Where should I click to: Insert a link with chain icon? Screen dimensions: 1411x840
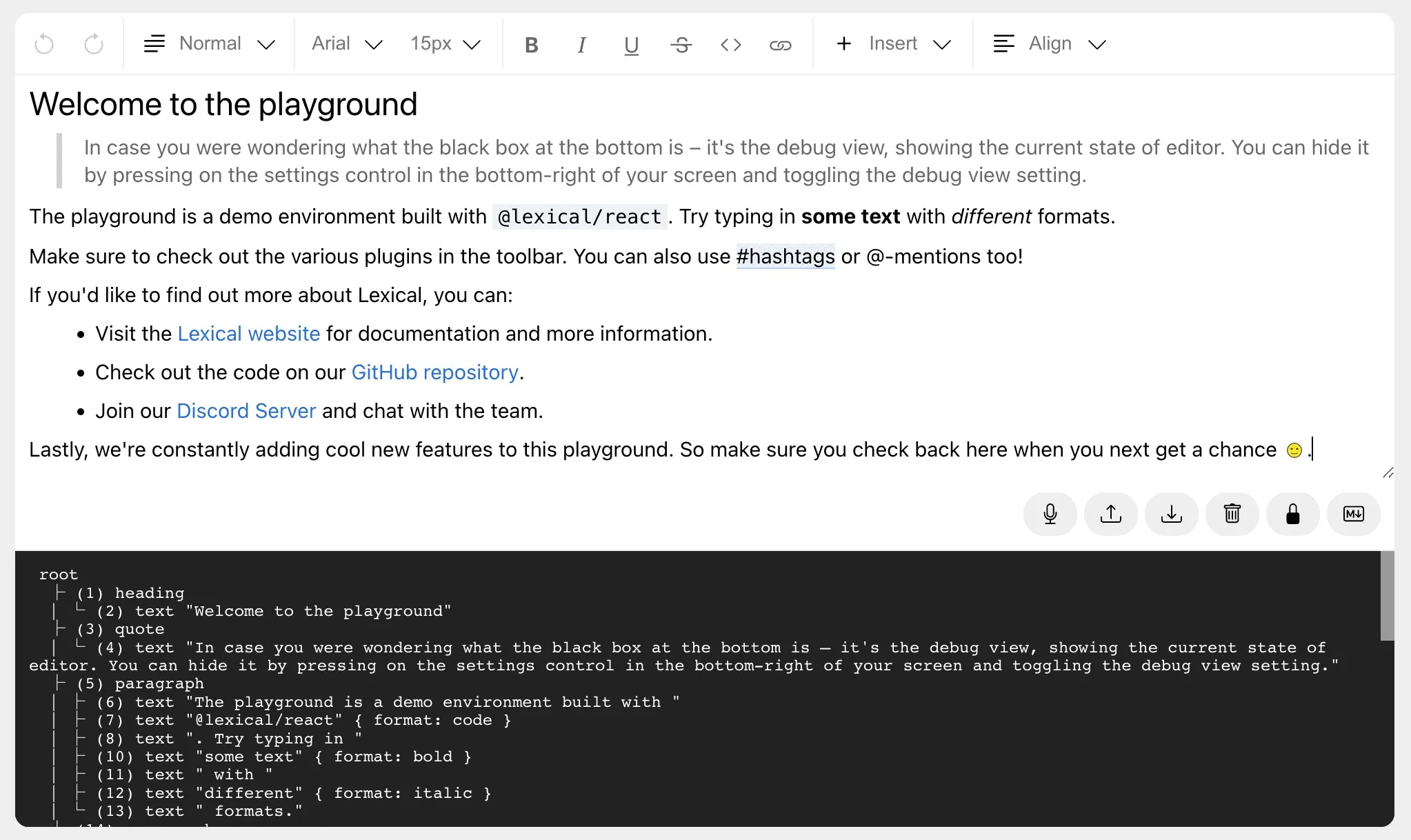click(780, 45)
